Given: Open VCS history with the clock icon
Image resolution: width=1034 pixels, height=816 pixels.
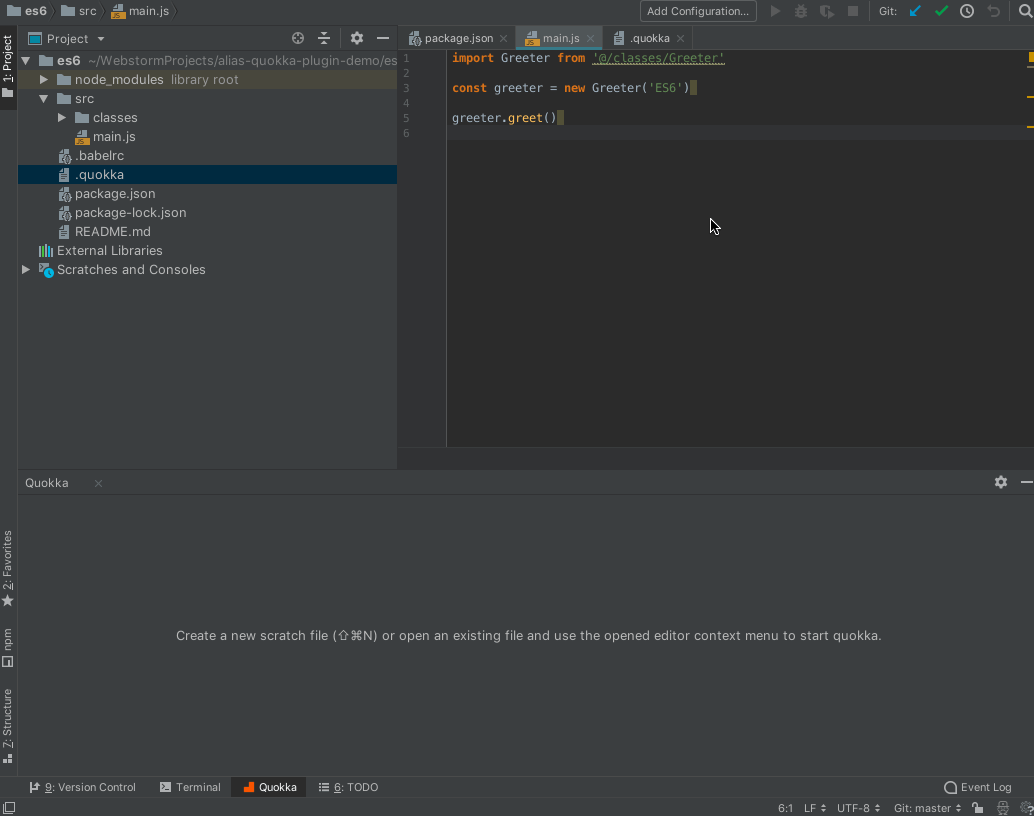Looking at the screenshot, I should point(966,11).
